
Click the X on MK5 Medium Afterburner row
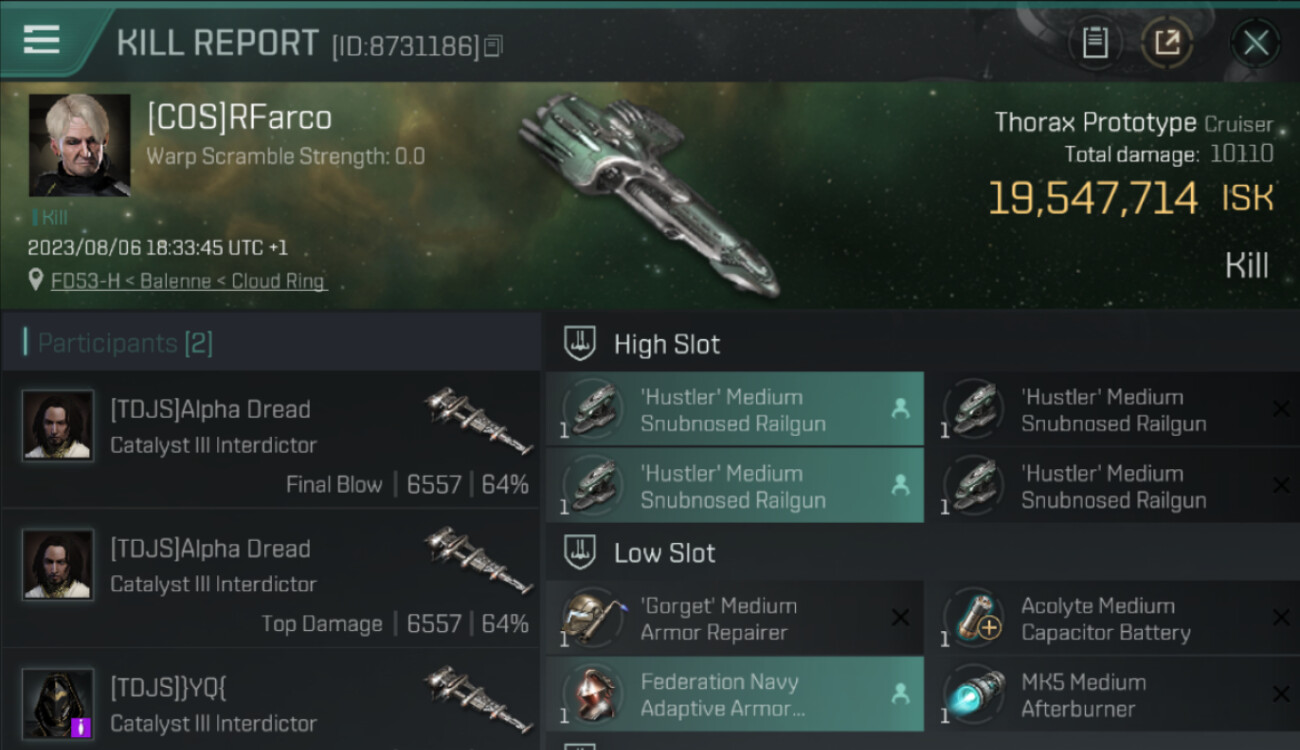coord(1281,695)
